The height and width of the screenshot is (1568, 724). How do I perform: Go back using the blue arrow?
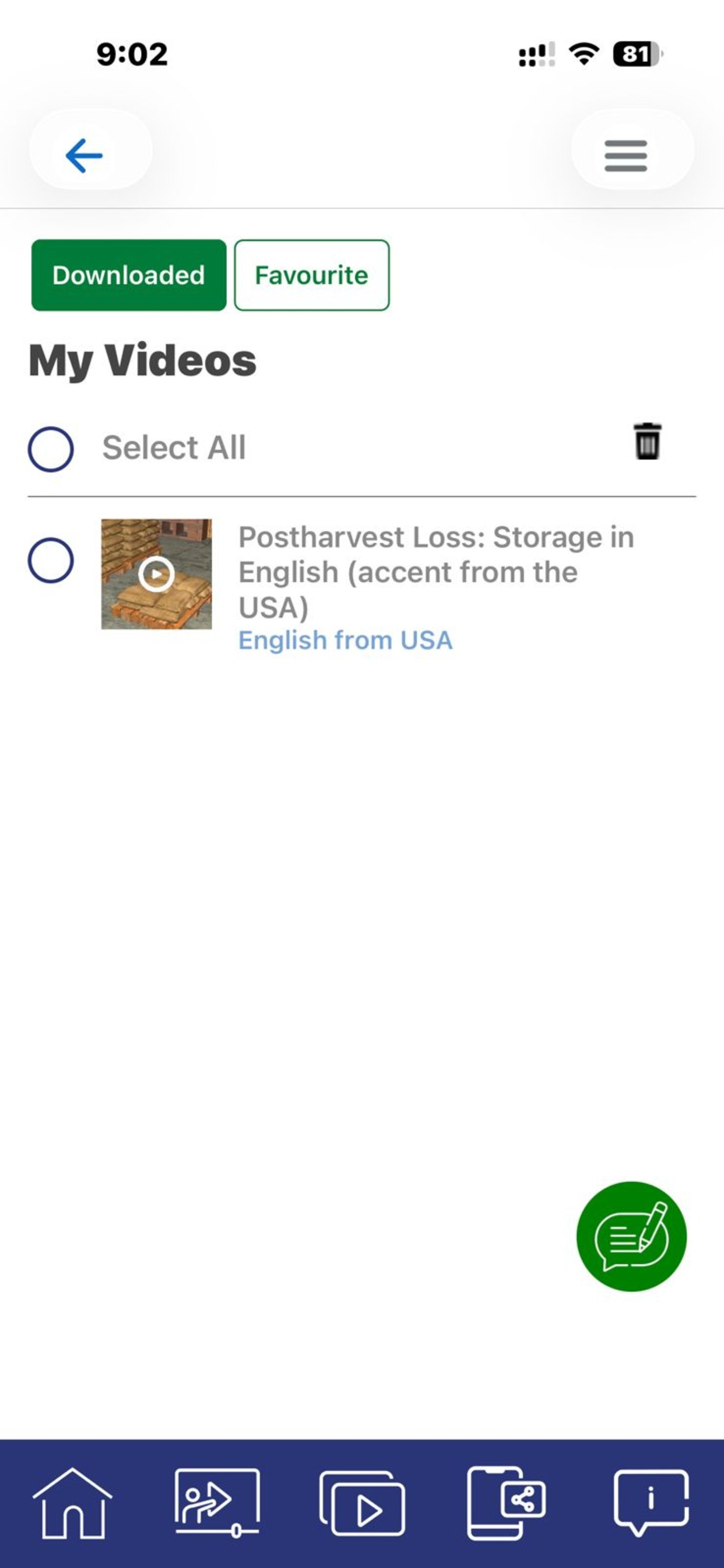click(85, 155)
